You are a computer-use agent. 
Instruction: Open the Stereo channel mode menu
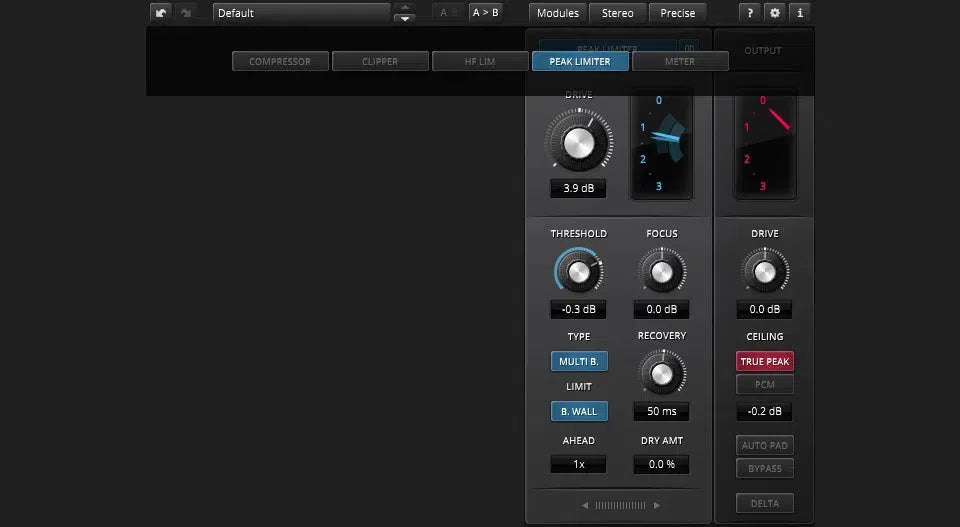pos(617,13)
